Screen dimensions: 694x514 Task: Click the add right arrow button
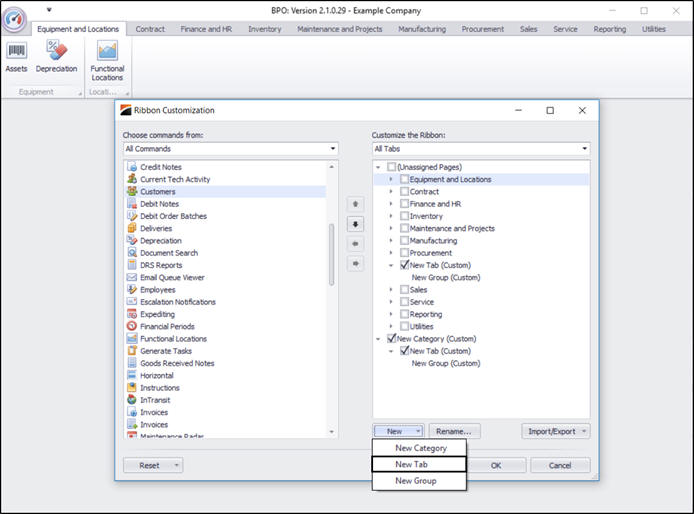tap(355, 263)
